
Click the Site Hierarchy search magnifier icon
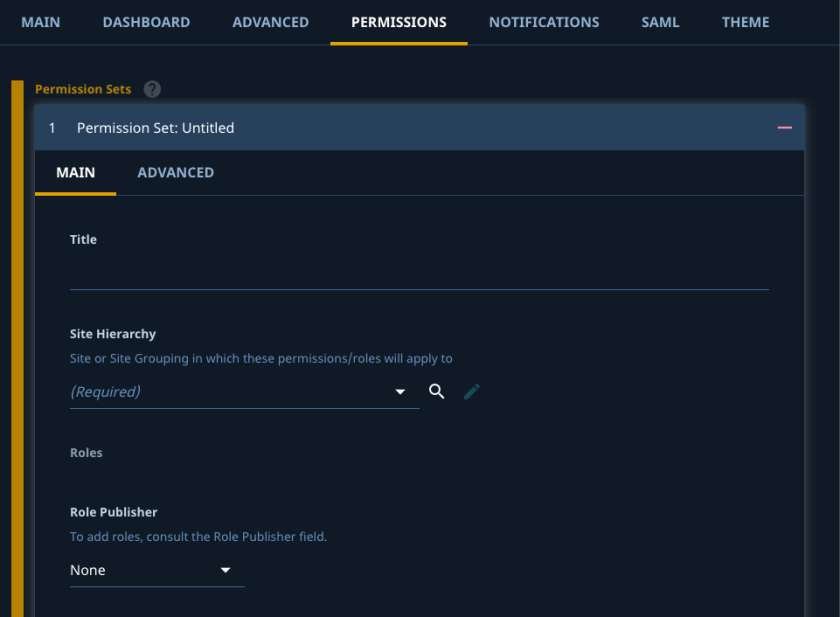436,392
